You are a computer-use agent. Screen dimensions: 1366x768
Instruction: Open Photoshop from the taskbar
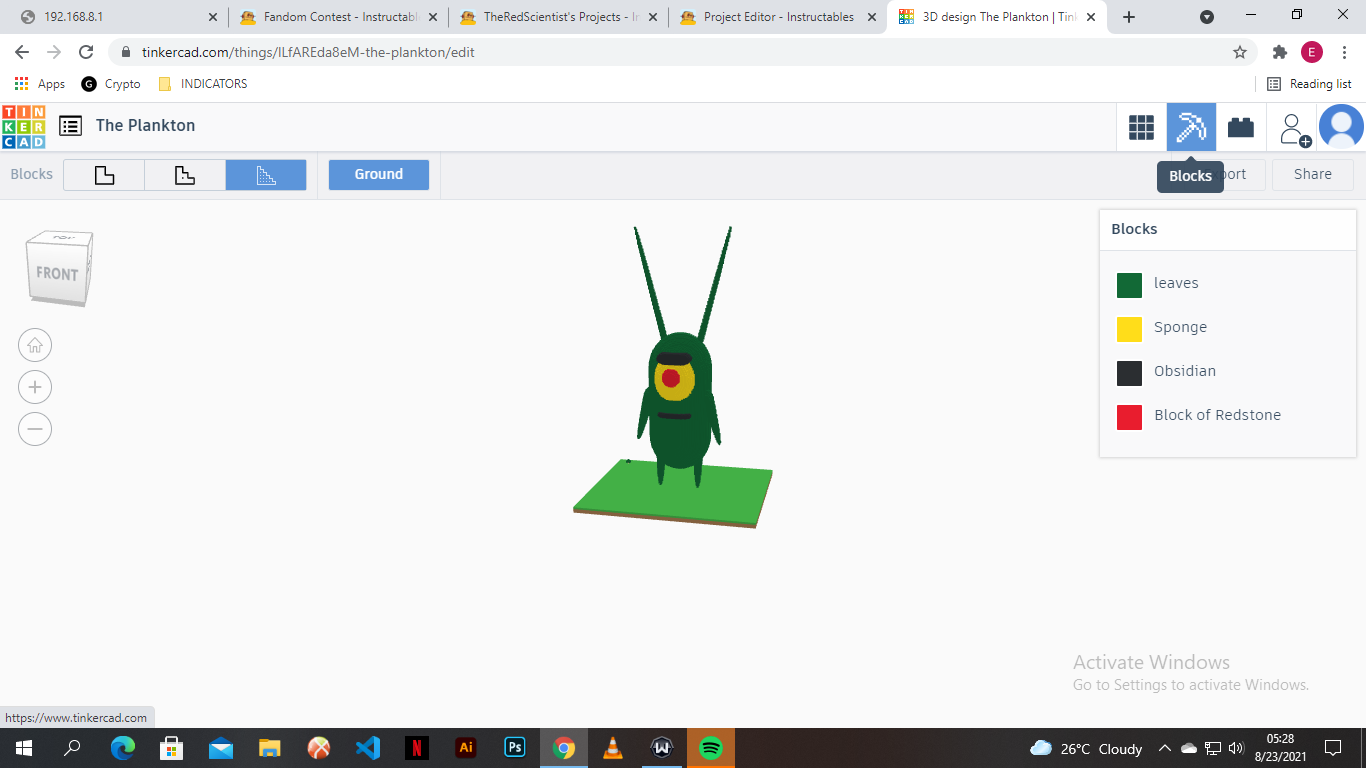(x=514, y=748)
